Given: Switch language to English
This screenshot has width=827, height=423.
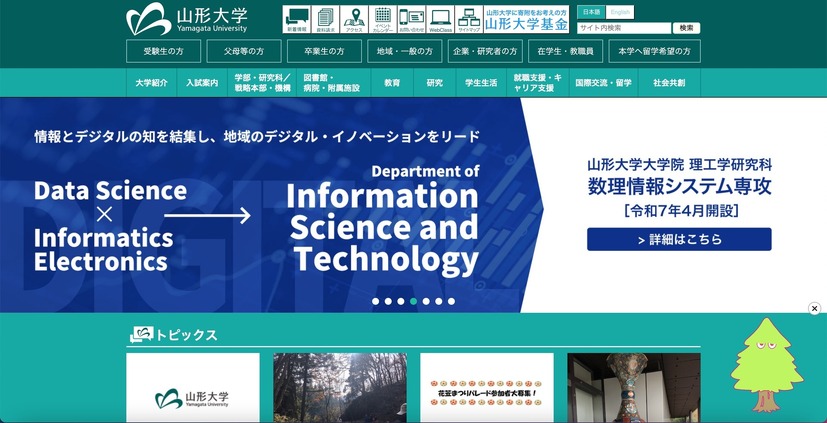Looking at the screenshot, I should (620, 11).
